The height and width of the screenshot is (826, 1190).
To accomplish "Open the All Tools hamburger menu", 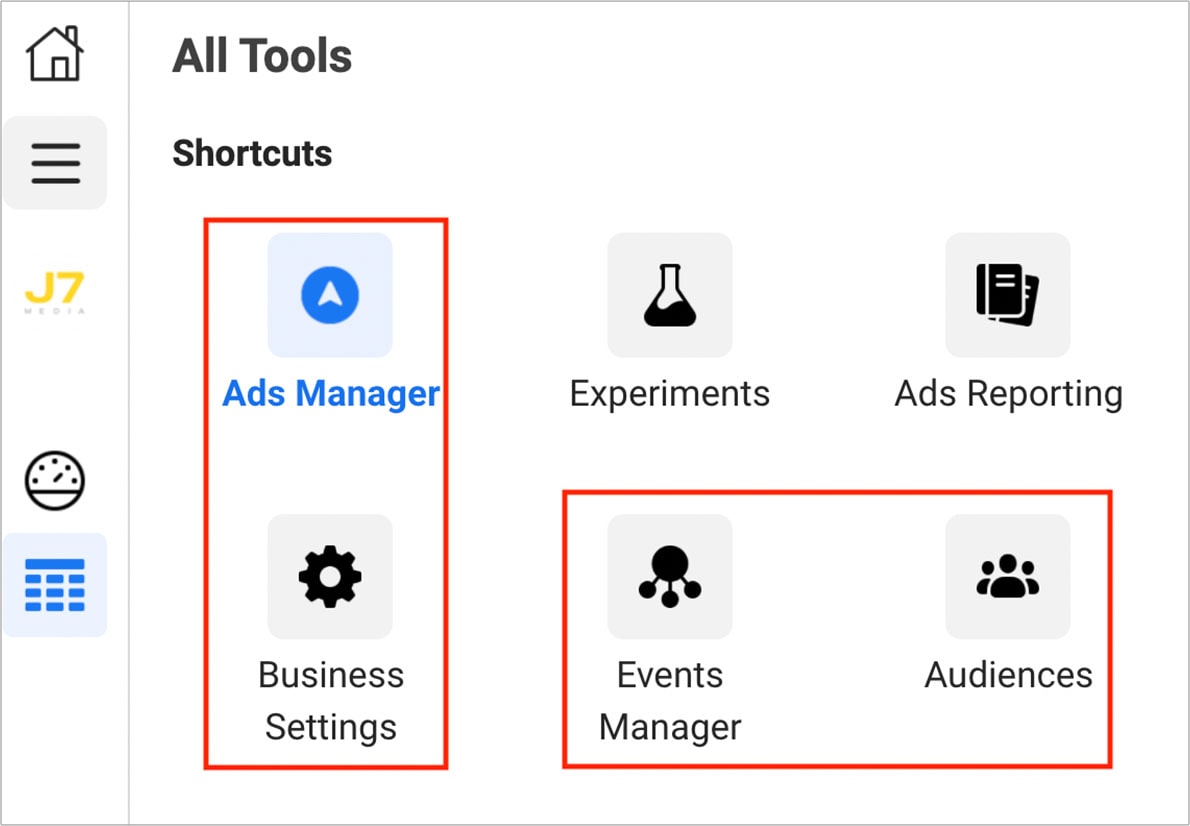I will (55, 162).
